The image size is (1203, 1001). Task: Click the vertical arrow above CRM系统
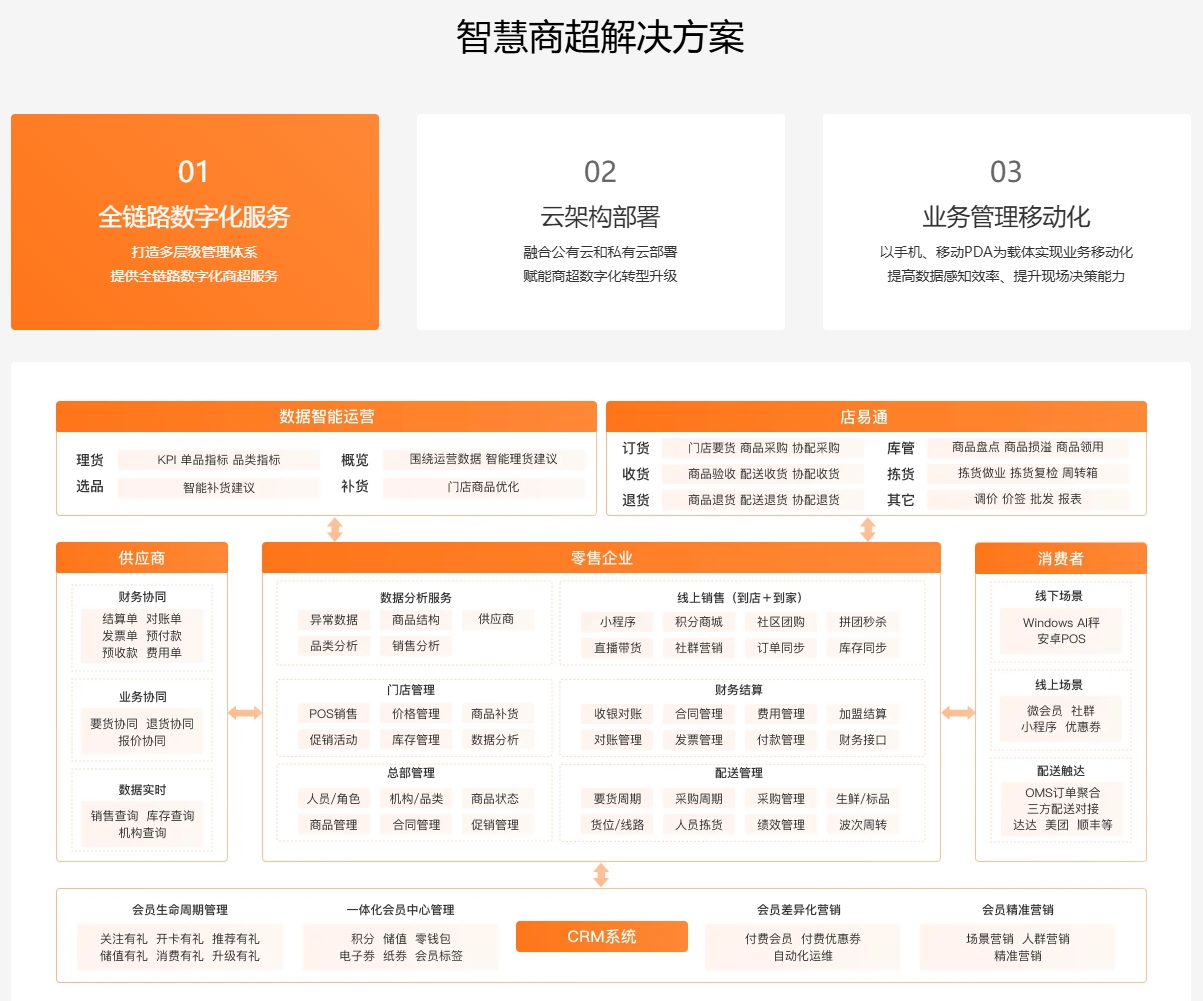tap(601, 875)
